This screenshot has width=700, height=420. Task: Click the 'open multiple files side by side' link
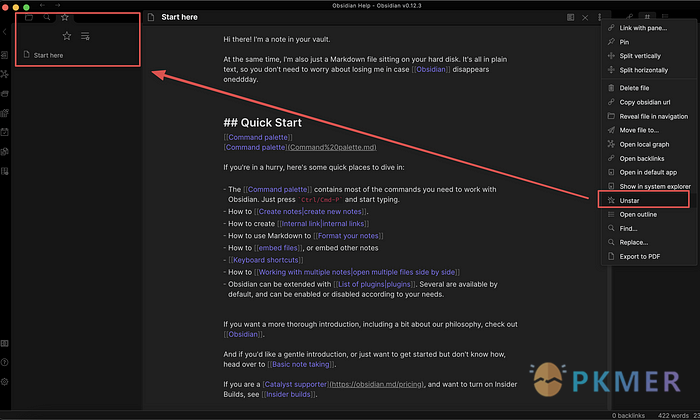click(x=404, y=272)
